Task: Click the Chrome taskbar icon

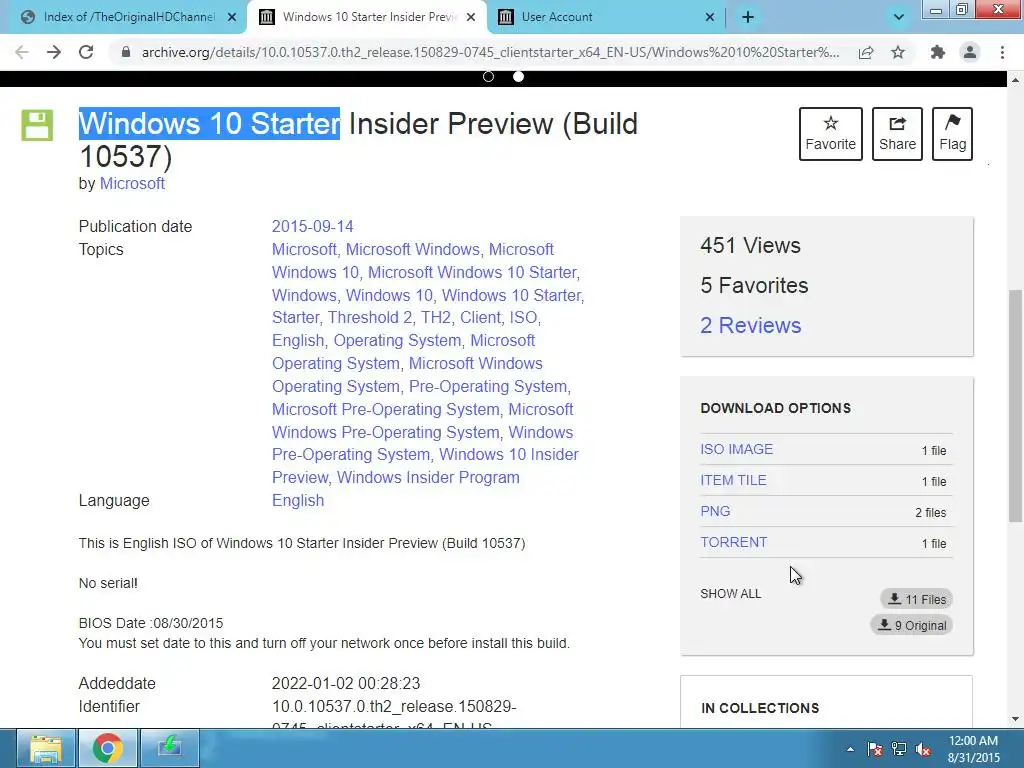Action: click(x=108, y=748)
